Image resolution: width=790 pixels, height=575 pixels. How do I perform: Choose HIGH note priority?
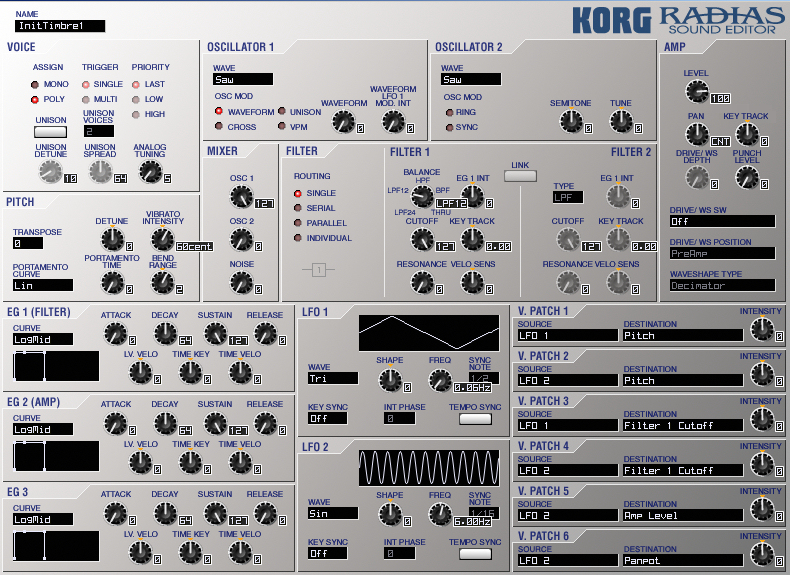136,115
